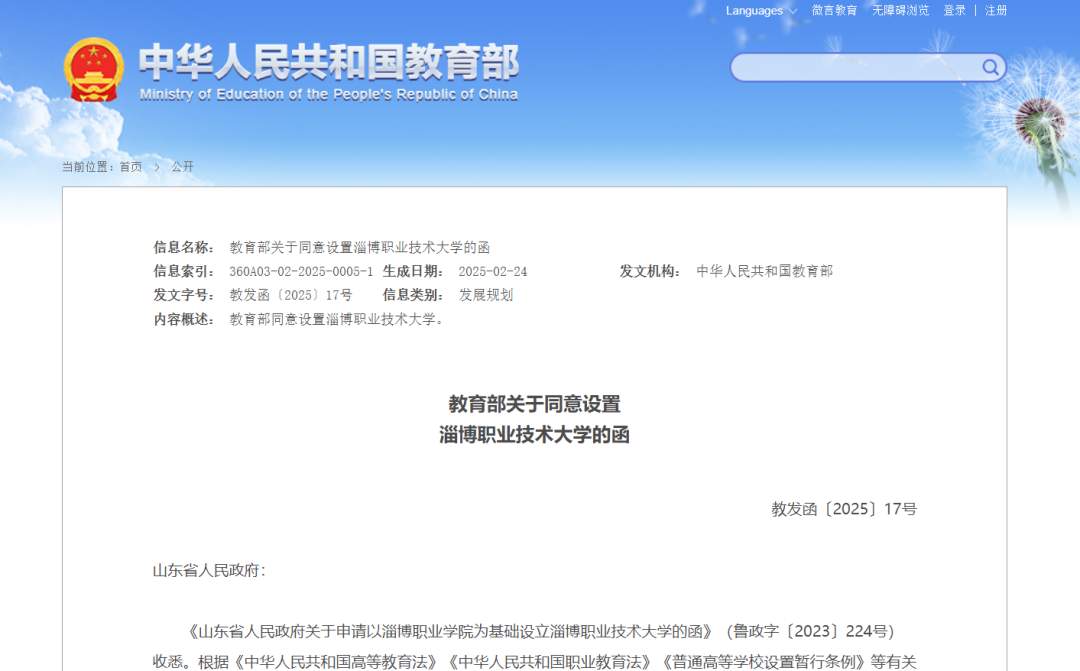Click 注册 to register
1080x671 pixels.
pyautogui.click(x=995, y=10)
